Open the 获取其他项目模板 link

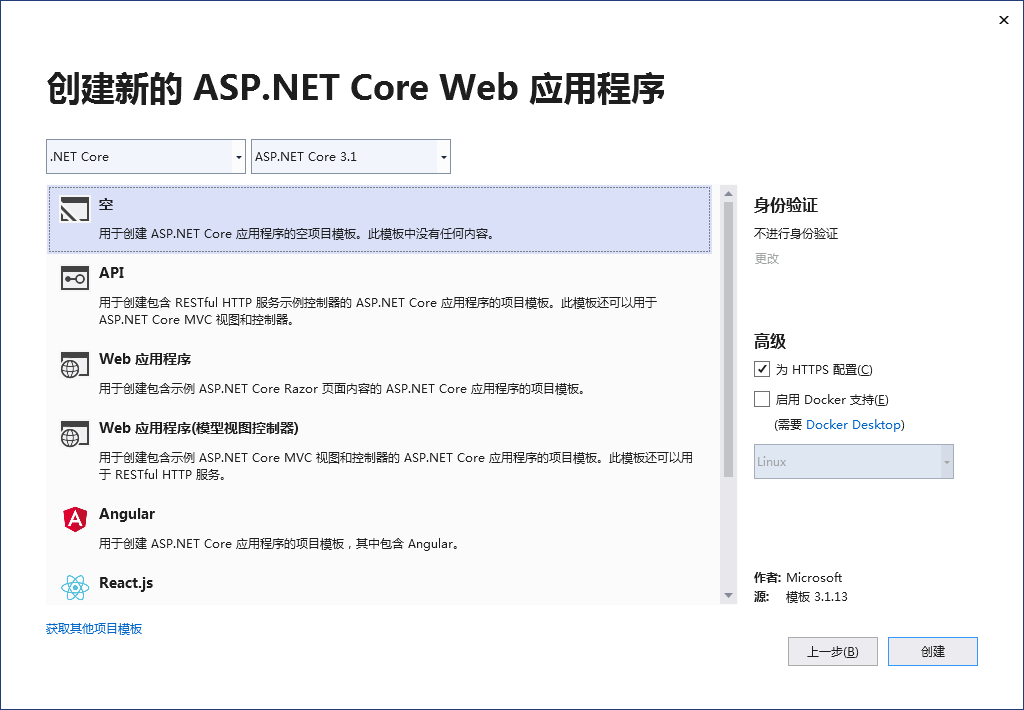94,628
